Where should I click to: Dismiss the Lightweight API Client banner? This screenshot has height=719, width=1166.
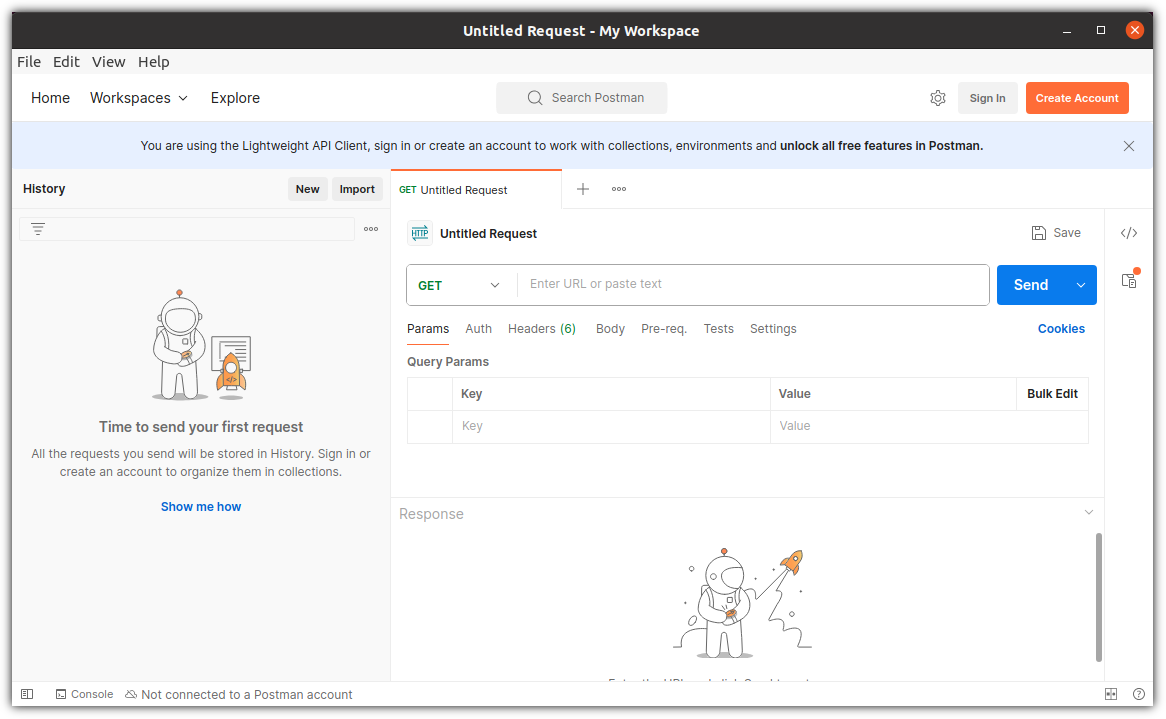click(1128, 146)
